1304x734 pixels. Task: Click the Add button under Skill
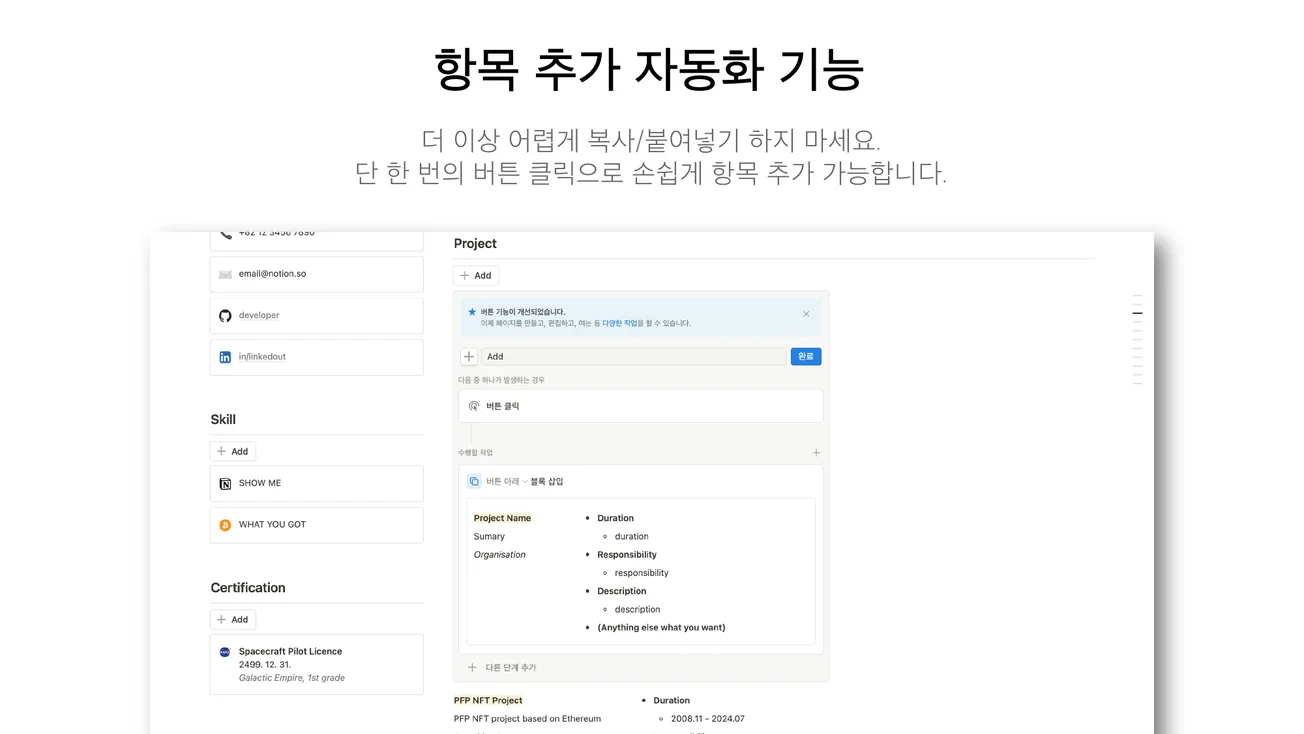click(233, 451)
